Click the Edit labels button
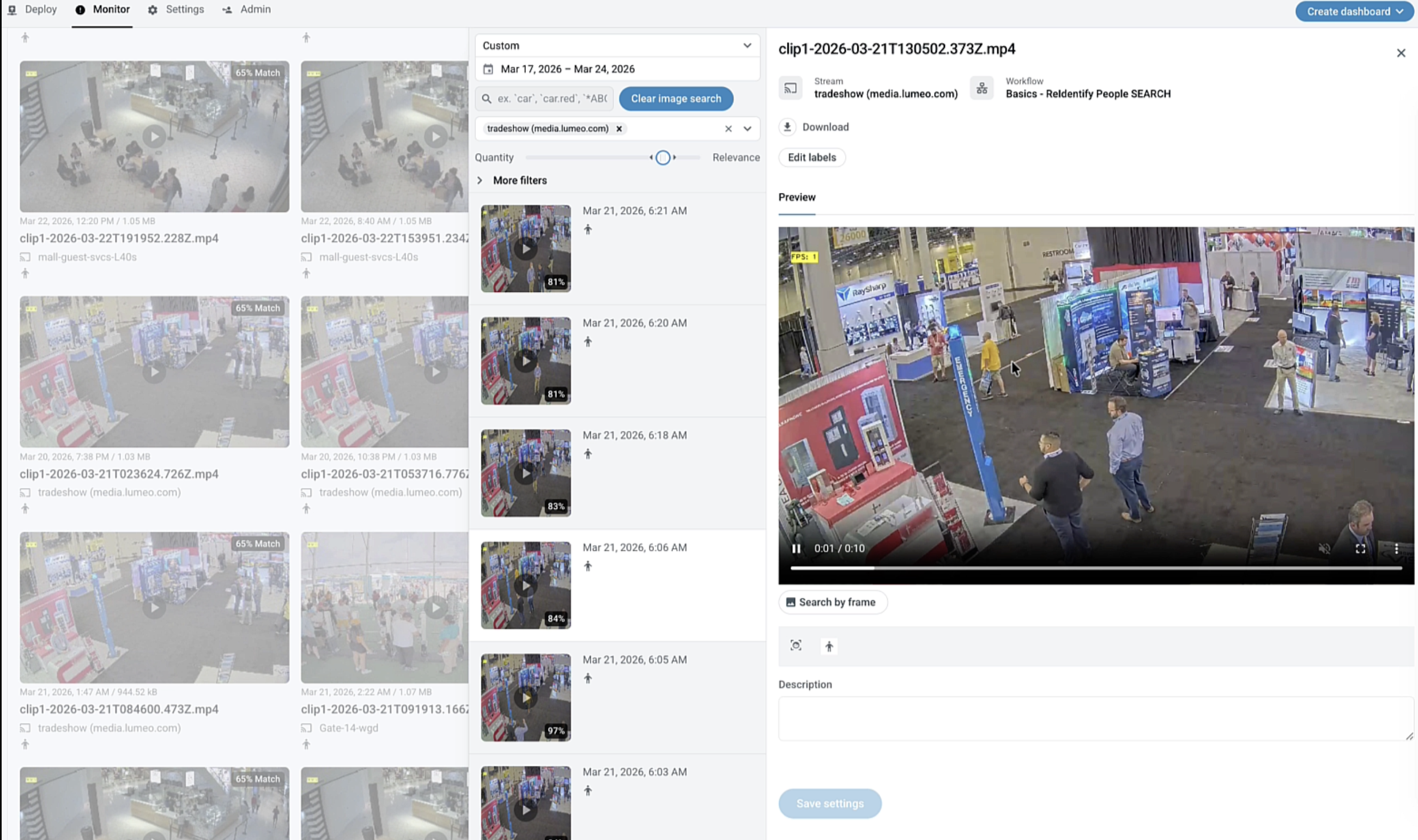The width and height of the screenshot is (1418, 840). click(x=811, y=157)
